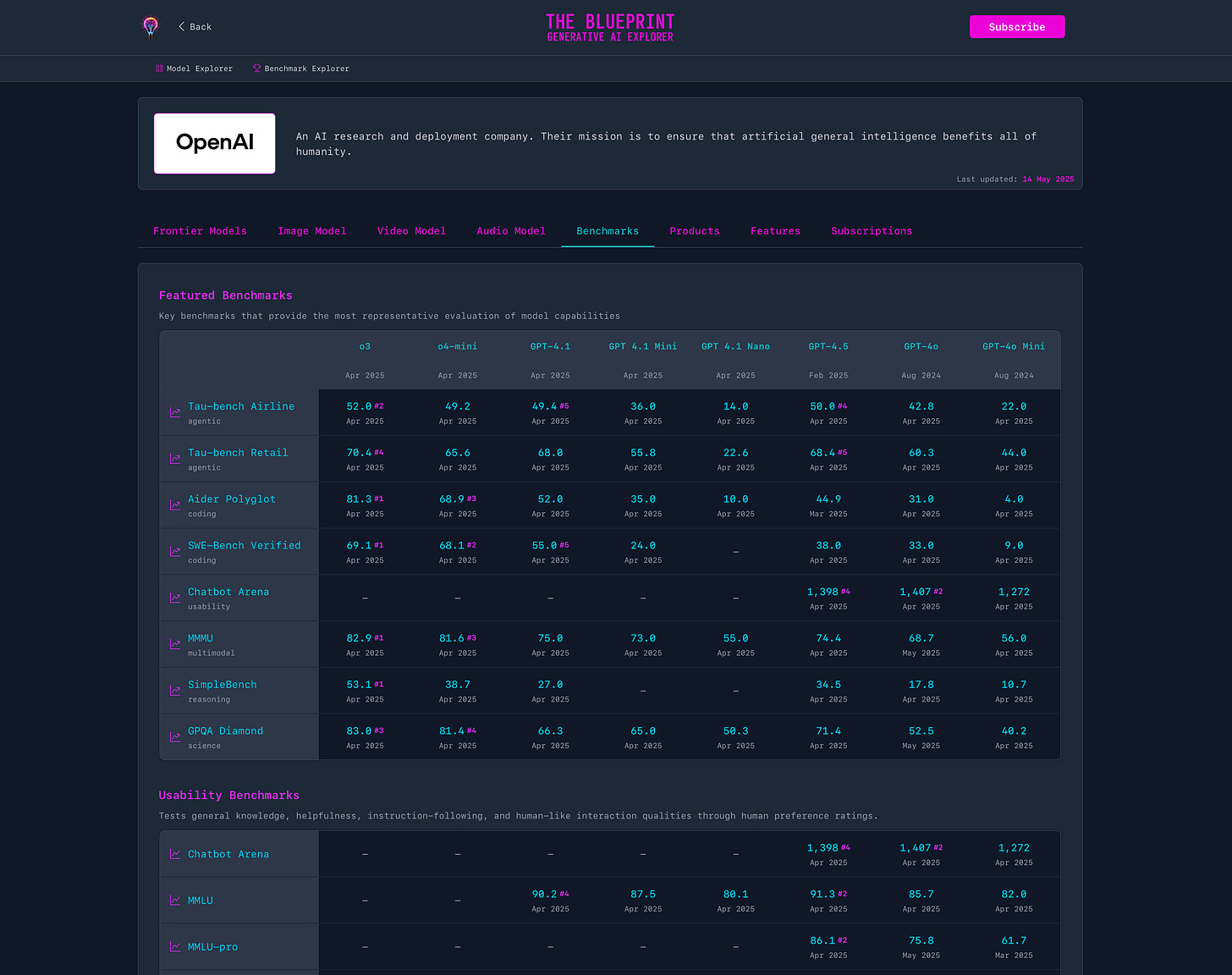Click chart icon beside Tau-bench Retail
This screenshot has height=975, width=1232.
click(175, 459)
